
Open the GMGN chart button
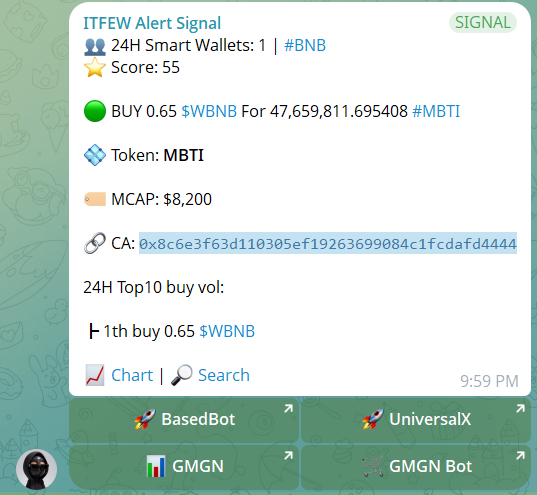pos(184,467)
